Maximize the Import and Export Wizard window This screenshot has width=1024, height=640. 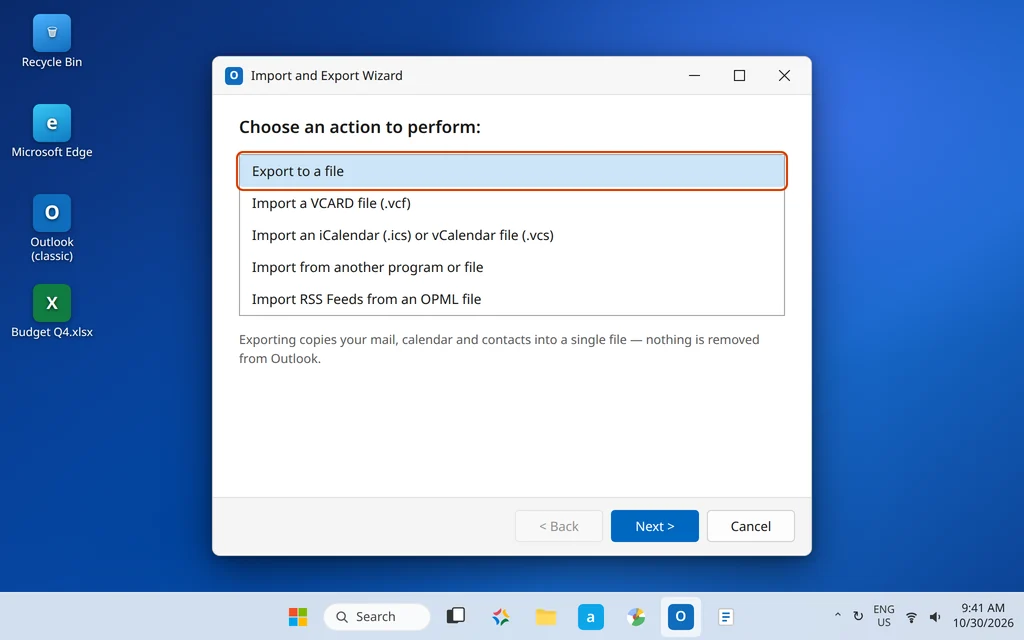click(x=739, y=76)
